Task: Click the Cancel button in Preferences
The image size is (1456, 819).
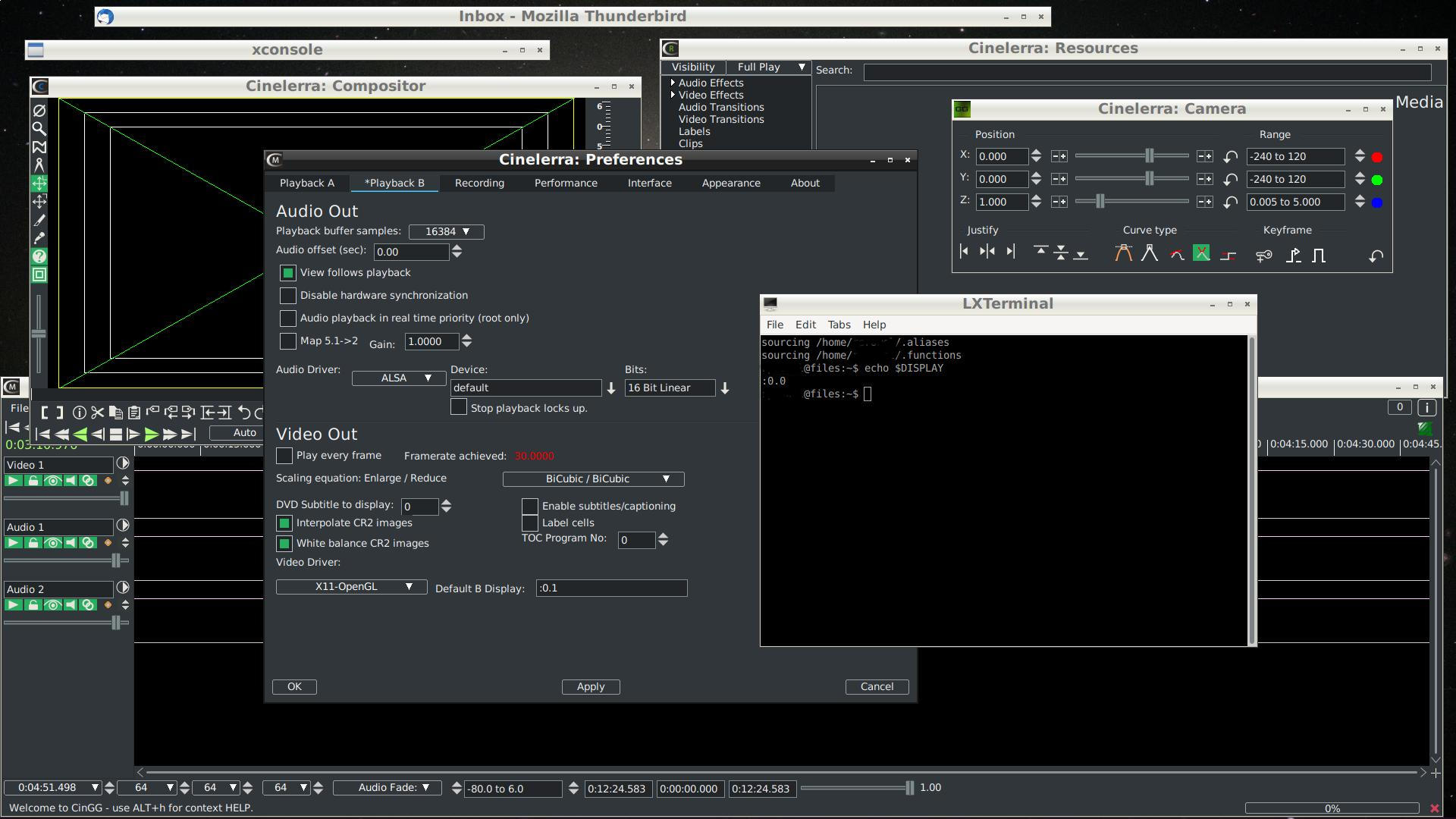Action: point(877,686)
